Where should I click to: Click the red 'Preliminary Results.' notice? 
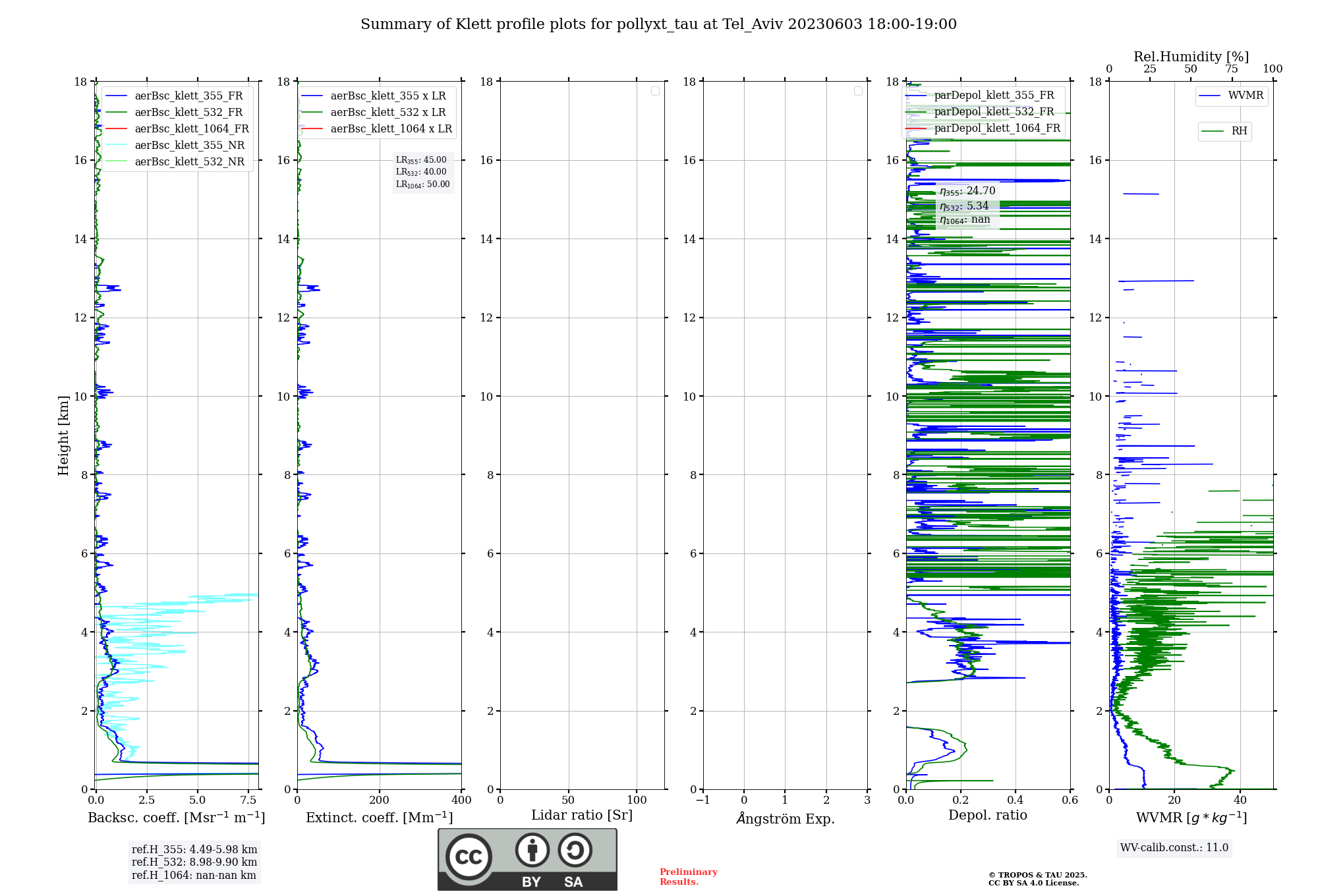[689, 877]
